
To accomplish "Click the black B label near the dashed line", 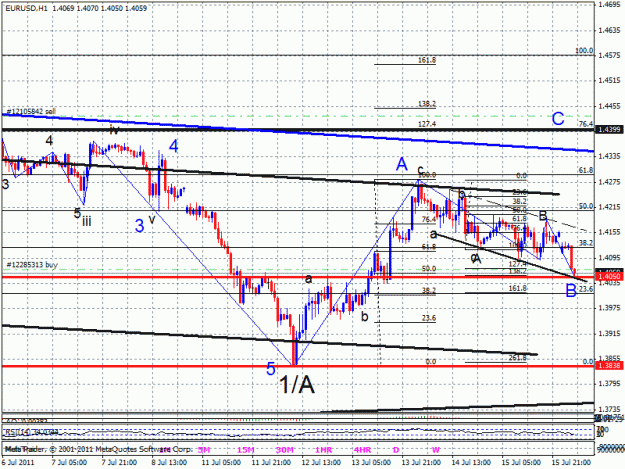I will point(542,216).
